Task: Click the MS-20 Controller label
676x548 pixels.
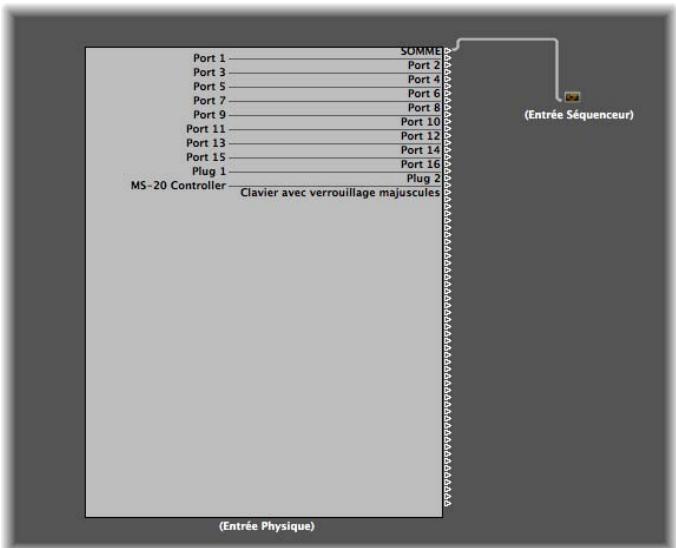Action: tap(178, 185)
